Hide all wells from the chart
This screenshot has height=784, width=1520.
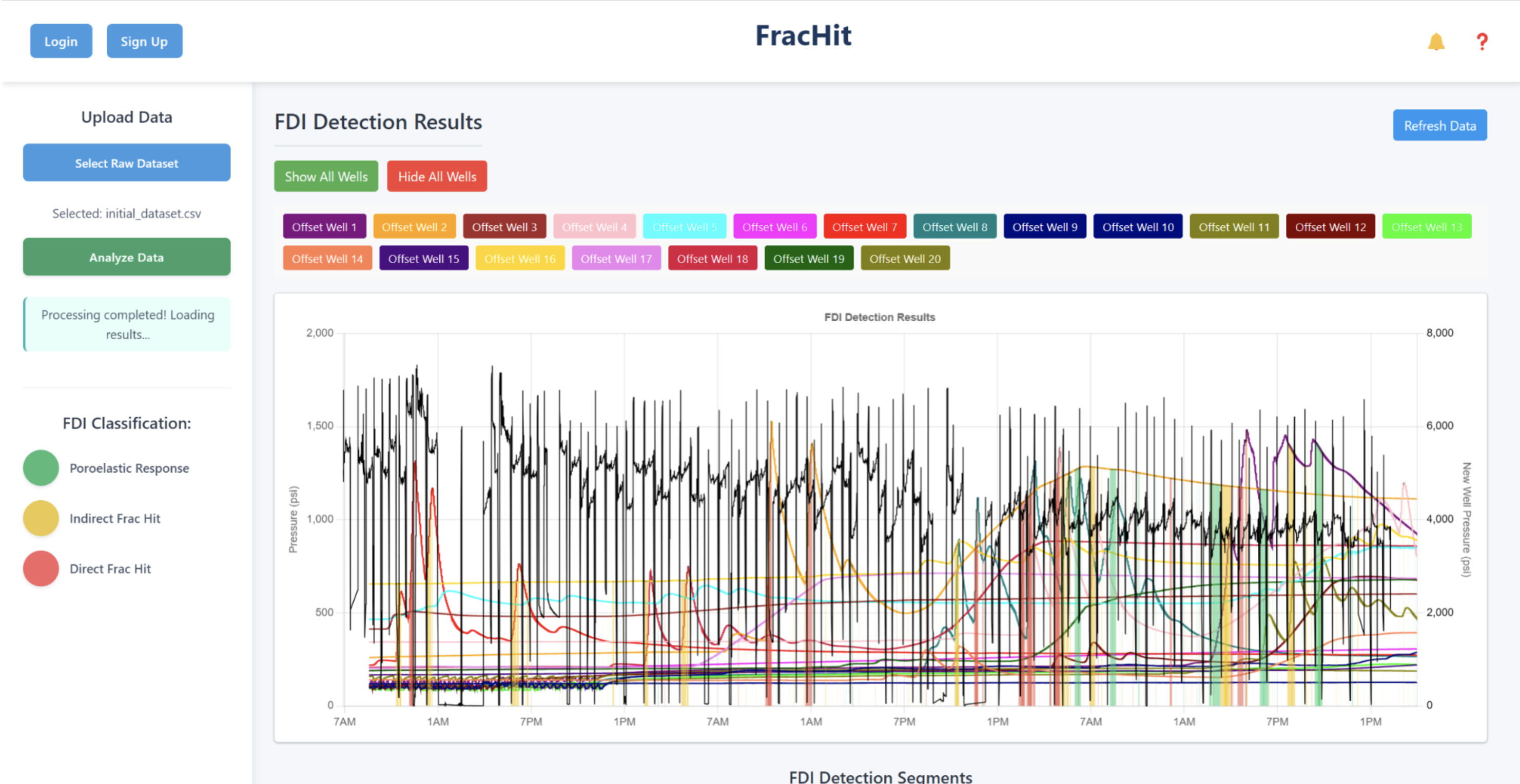coord(437,177)
